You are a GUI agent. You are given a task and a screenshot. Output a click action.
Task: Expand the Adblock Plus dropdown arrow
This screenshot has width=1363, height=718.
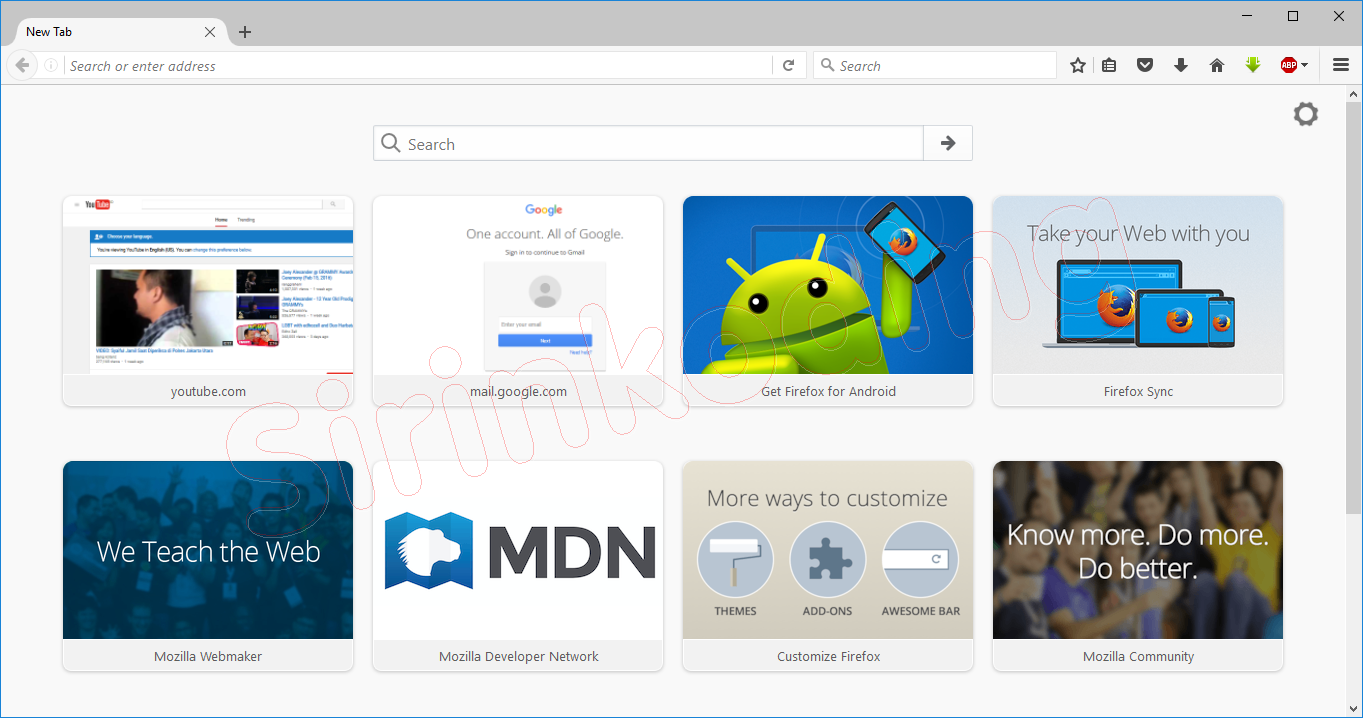pos(1305,66)
